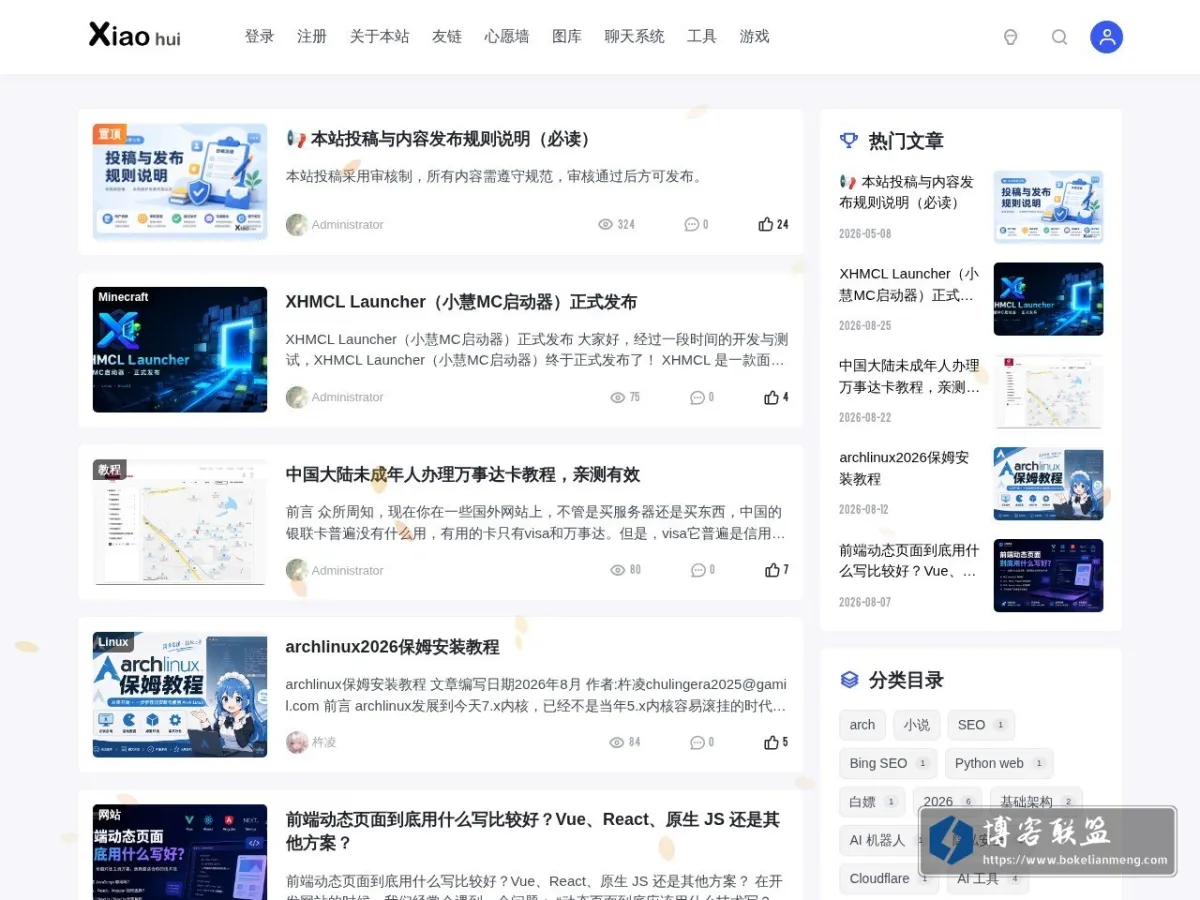Select the Python web category tag
The height and width of the screenshot is (900, 1200).
(999, 763)
